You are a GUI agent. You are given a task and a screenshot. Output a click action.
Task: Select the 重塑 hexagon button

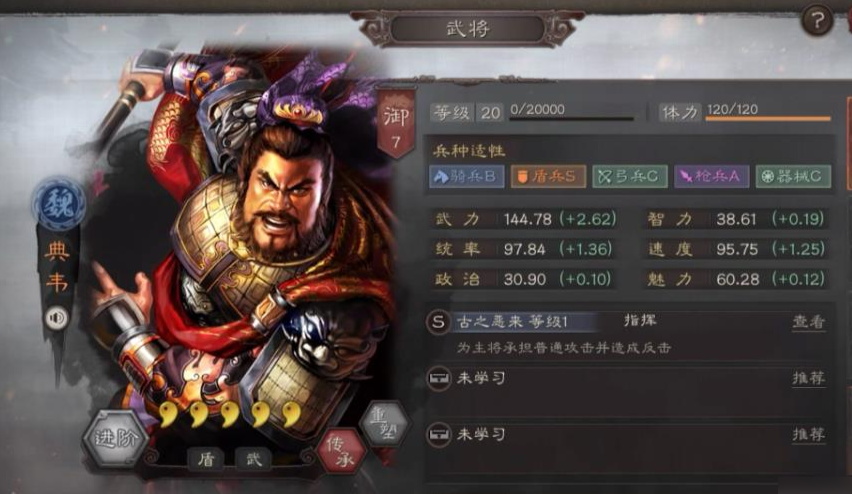pos(385,423)
